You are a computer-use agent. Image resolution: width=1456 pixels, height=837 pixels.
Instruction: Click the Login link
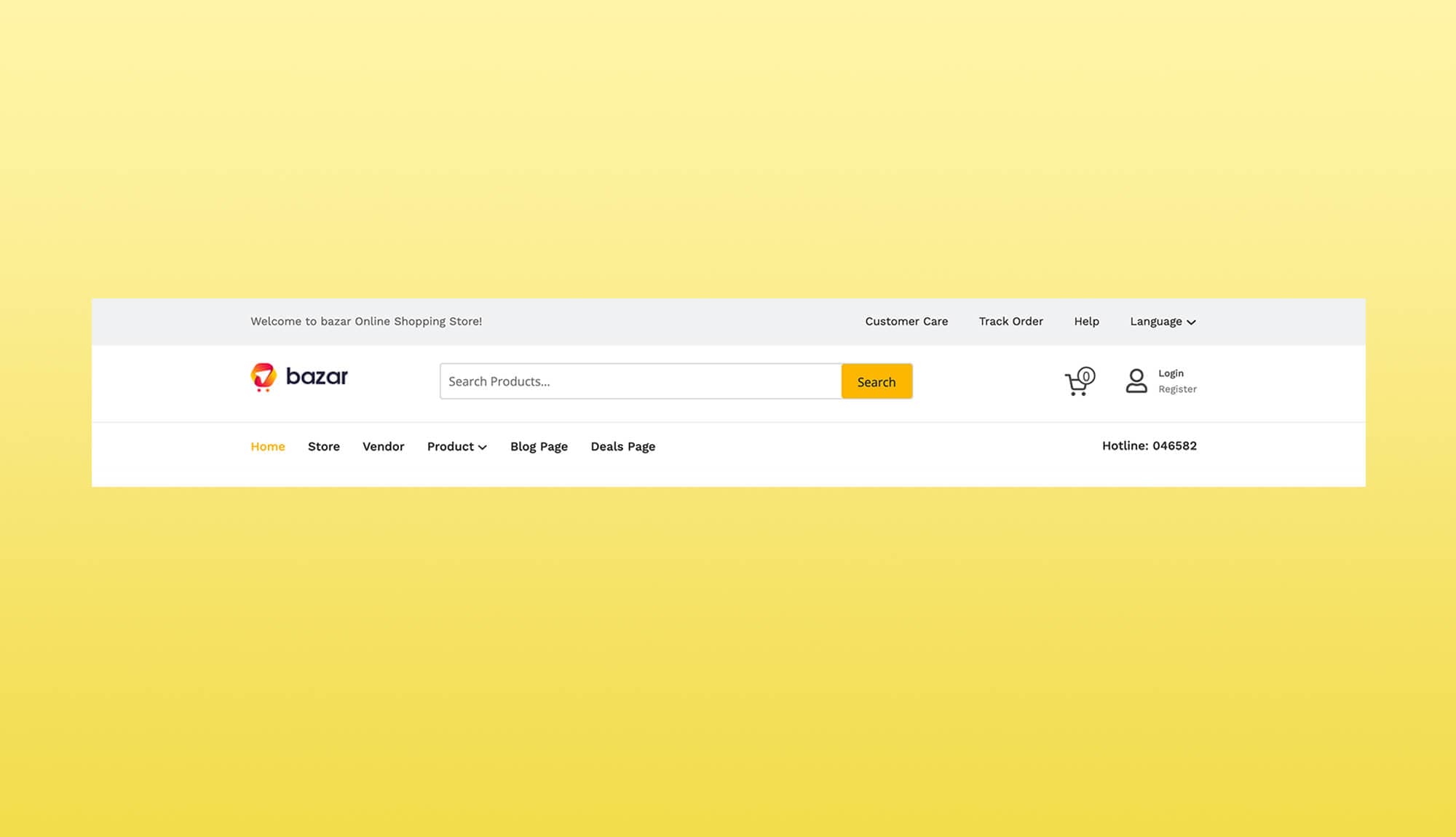point(1171,373)
